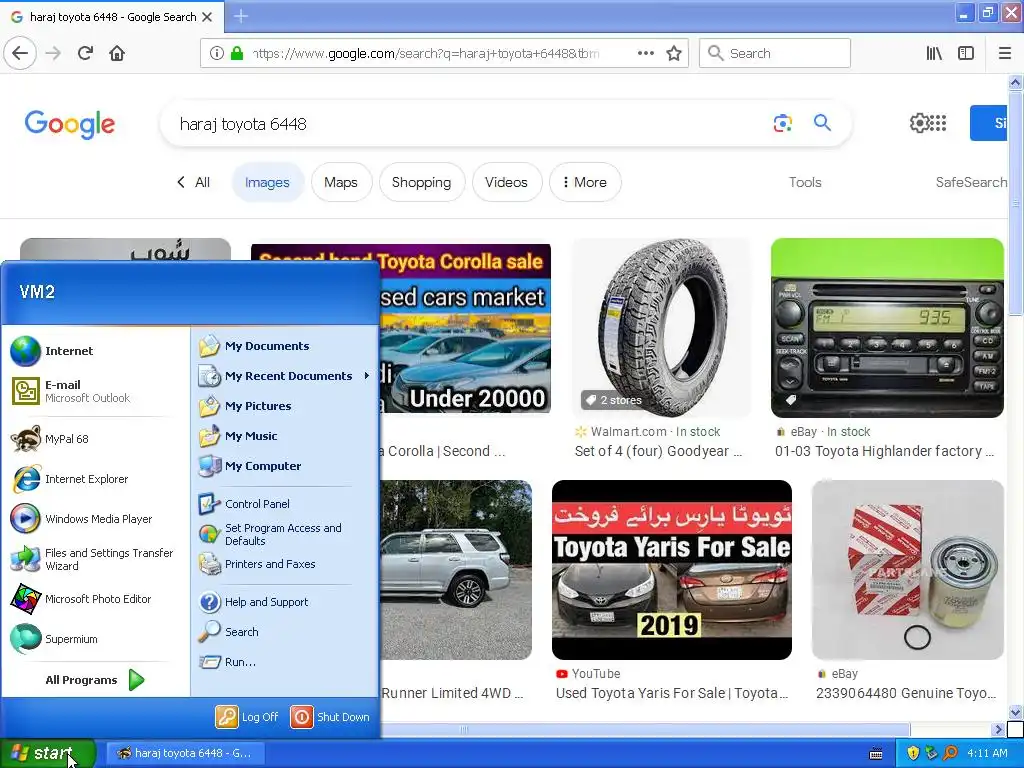Open a new browser tab with plus

click(241, 16)
